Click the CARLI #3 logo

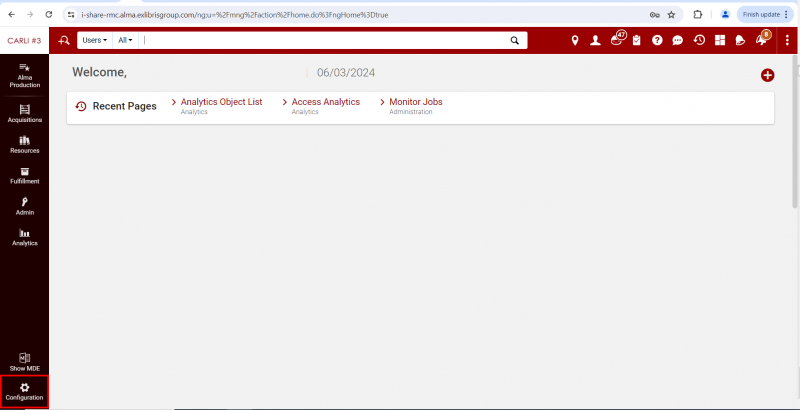point(24,40)
